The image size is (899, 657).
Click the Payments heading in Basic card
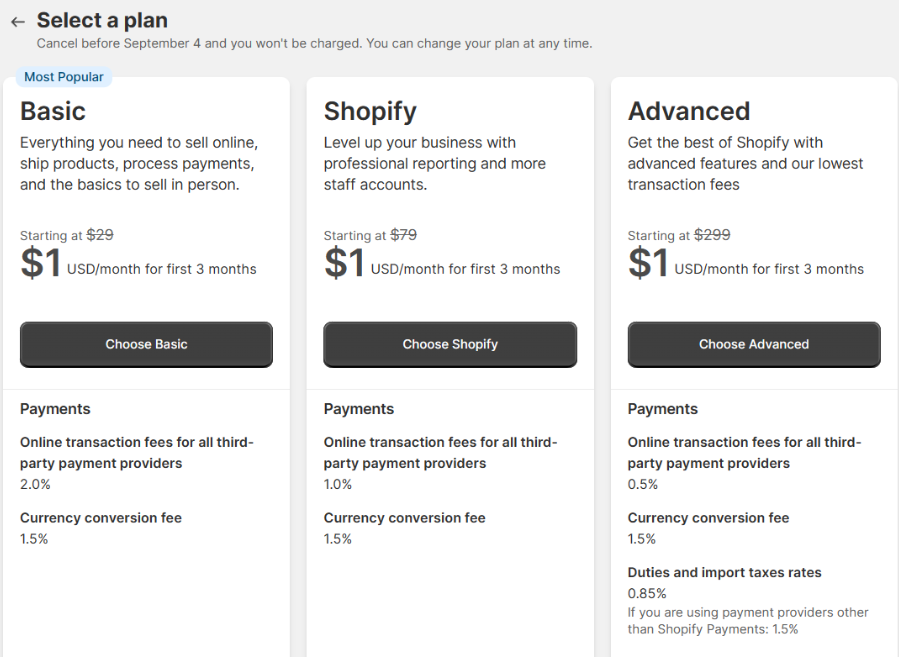[x=55, y=409]
